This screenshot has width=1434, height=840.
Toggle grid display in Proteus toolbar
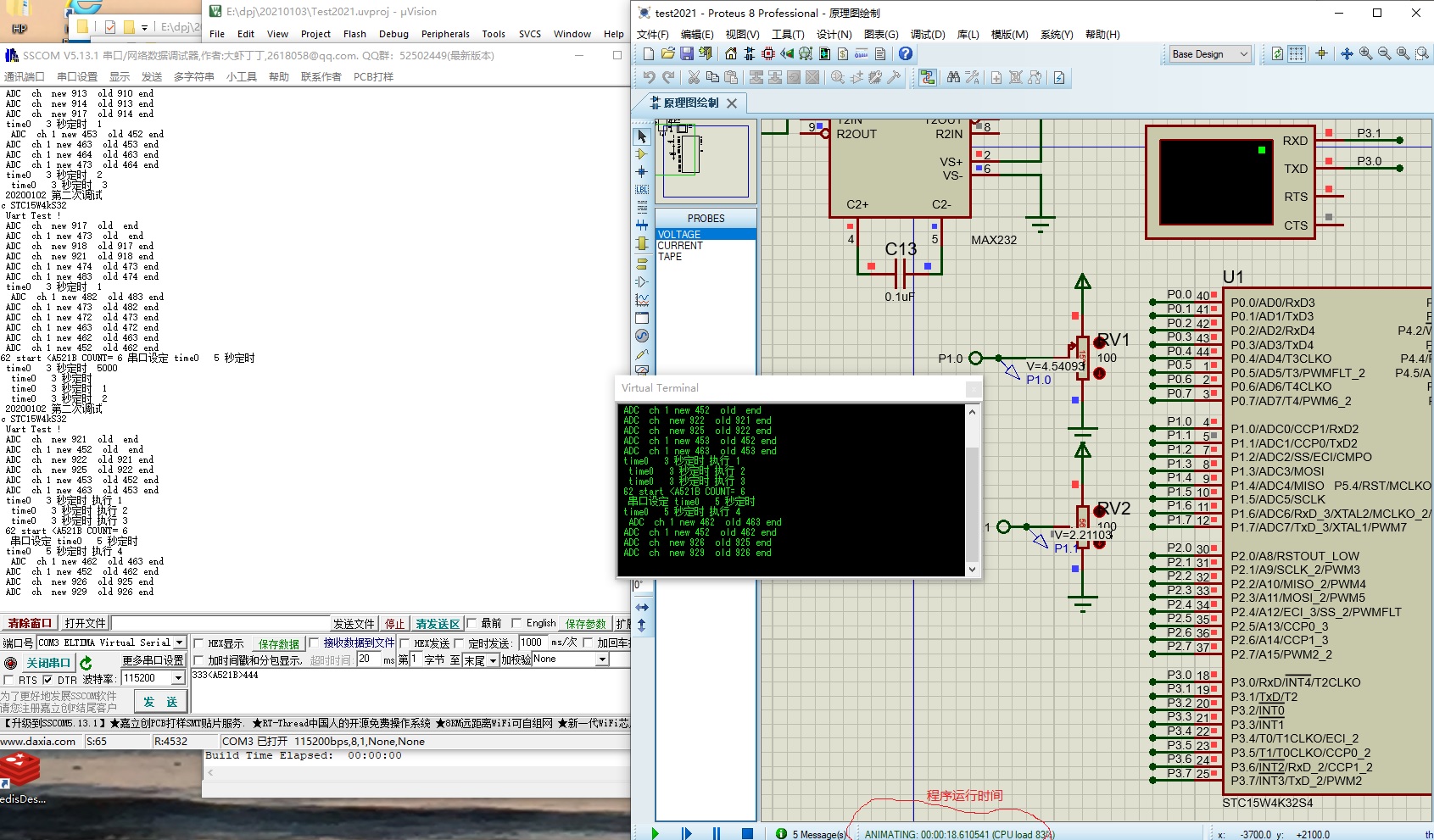[x=1297, y=53]
